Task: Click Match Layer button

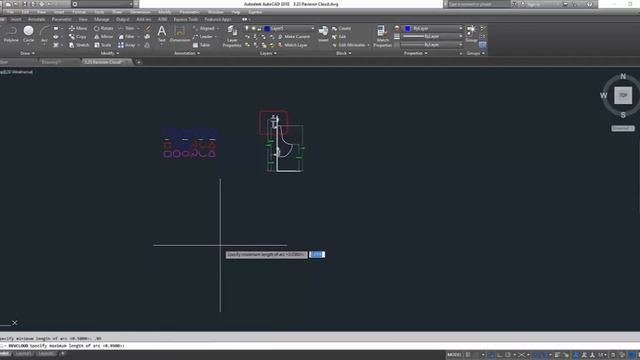Action: 293,45
